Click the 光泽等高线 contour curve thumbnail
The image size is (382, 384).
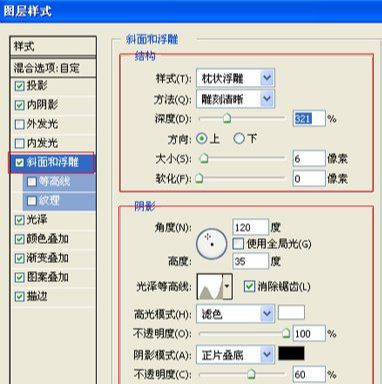click(x=210, y=286)
